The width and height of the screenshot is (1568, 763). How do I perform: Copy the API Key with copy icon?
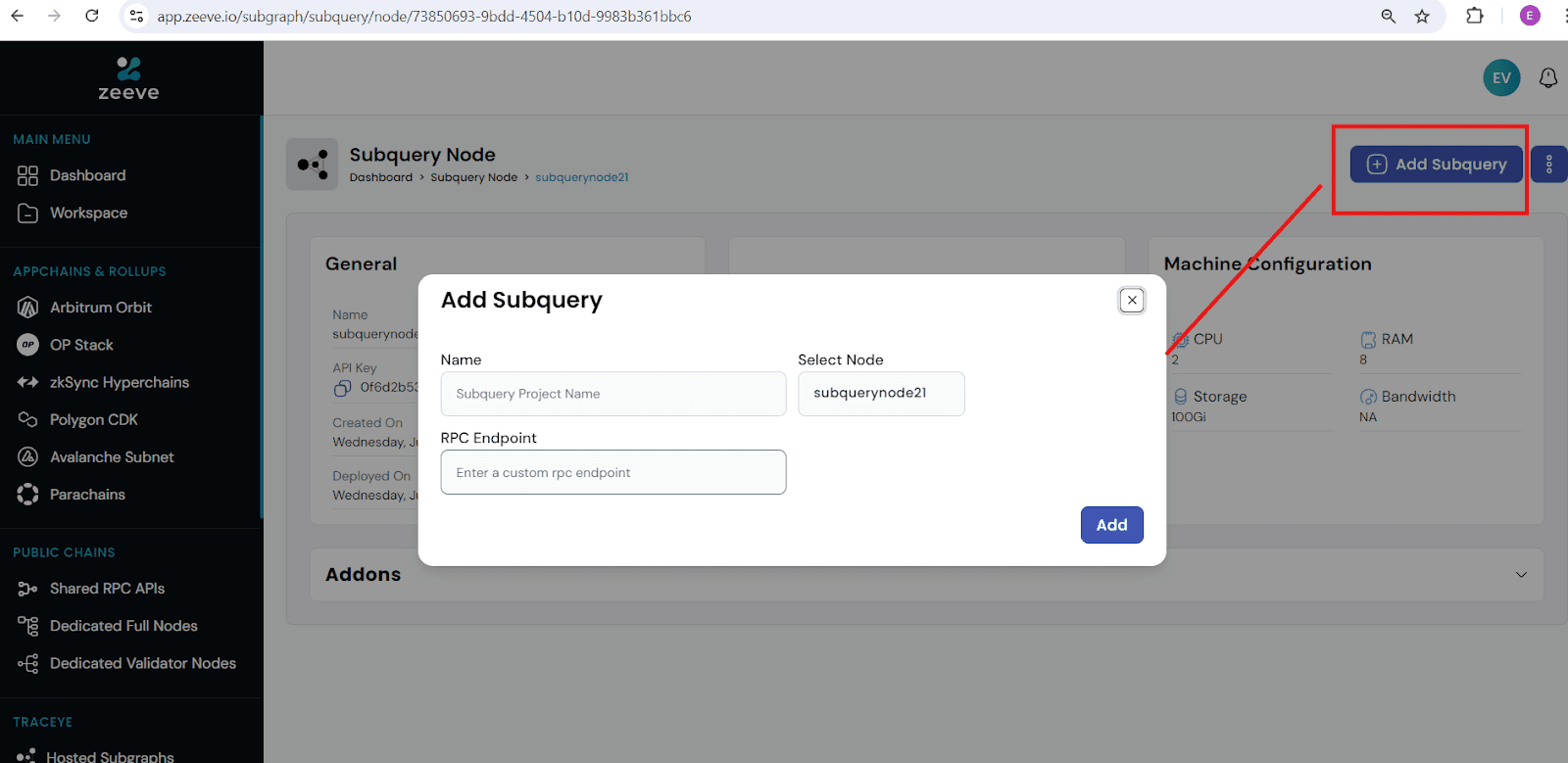(342, 388)
